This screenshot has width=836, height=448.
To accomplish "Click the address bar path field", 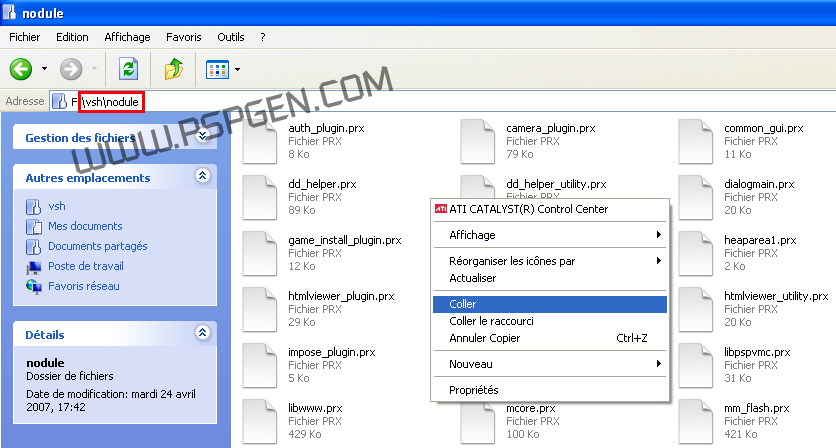I will (x=443, y=101).
